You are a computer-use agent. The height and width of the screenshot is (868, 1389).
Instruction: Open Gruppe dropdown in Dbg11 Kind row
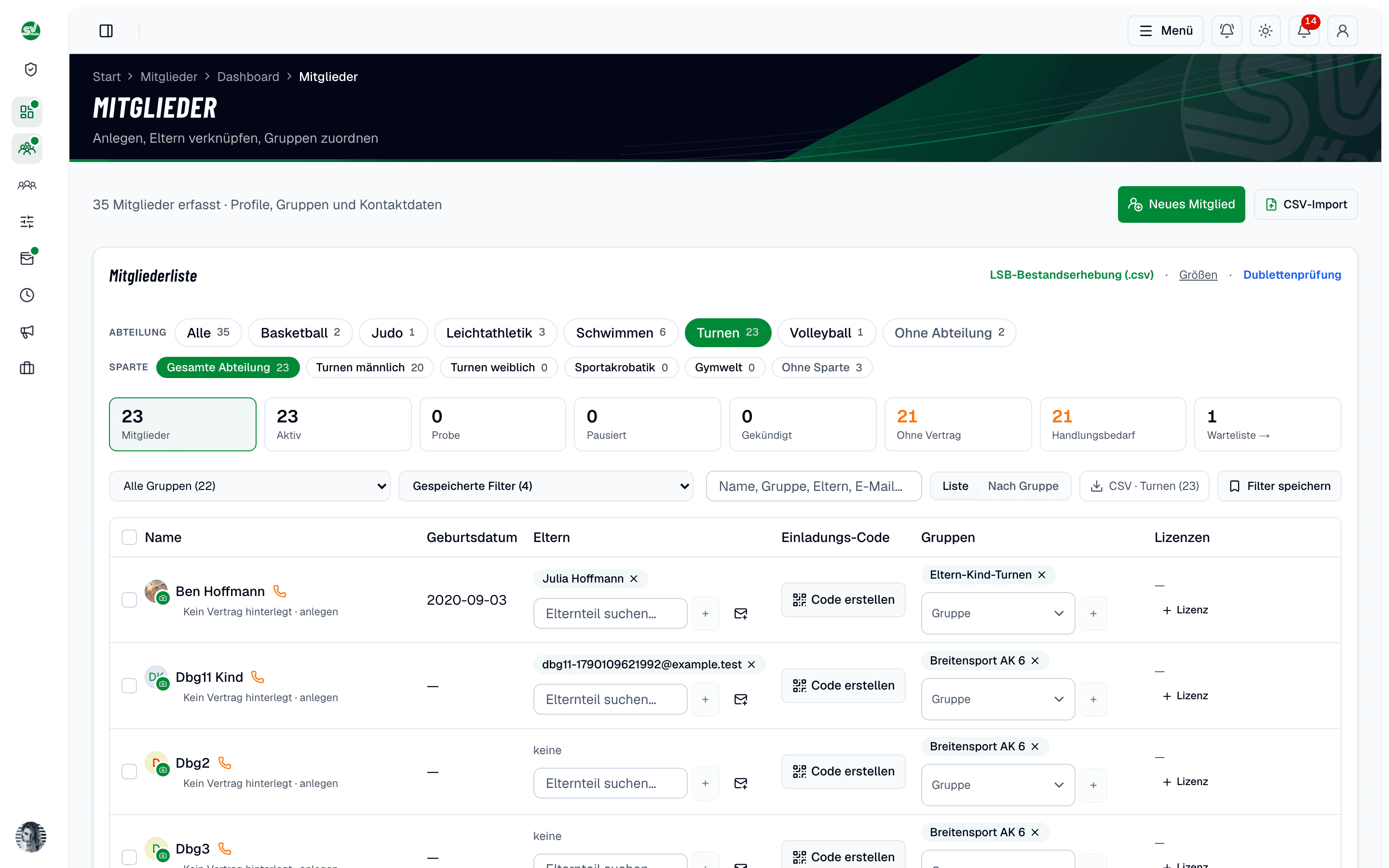pyautogui.click(x=997, y=699)
